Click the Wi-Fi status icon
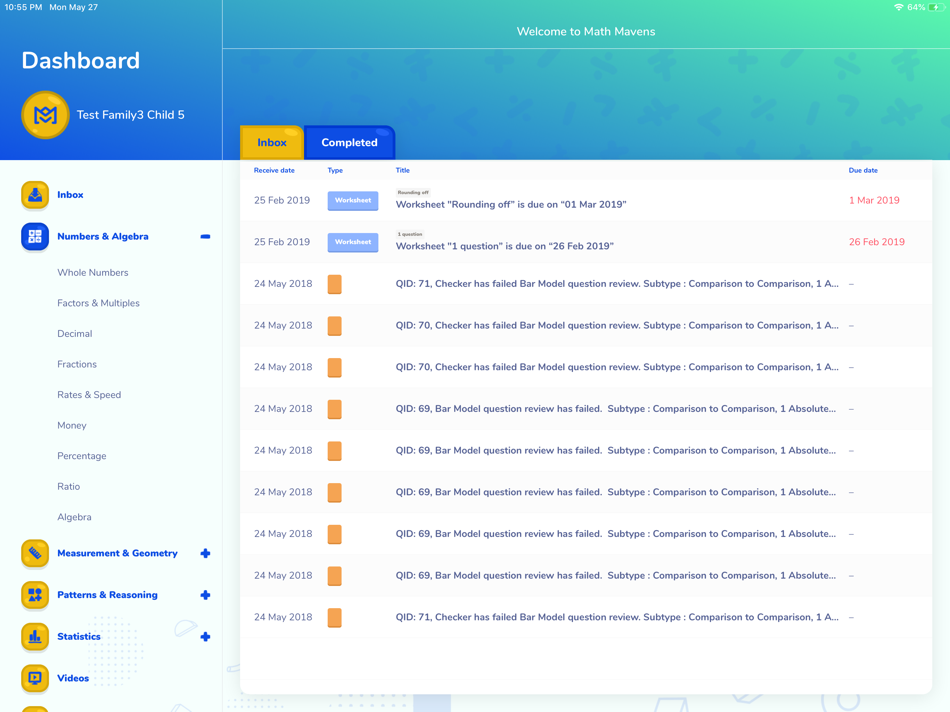The width and height of the screenshot is (950, 712). (x=899, y=7)
